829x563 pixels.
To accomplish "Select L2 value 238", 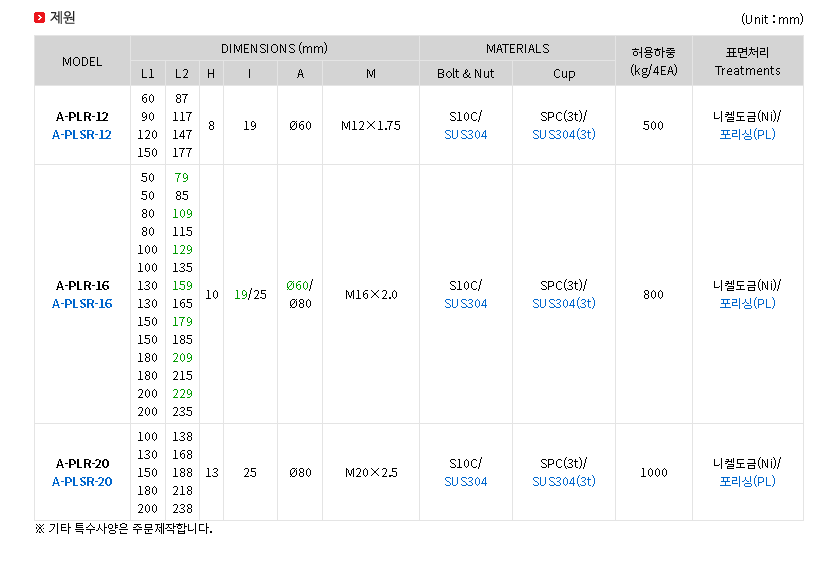I will [x=182, y=509].
